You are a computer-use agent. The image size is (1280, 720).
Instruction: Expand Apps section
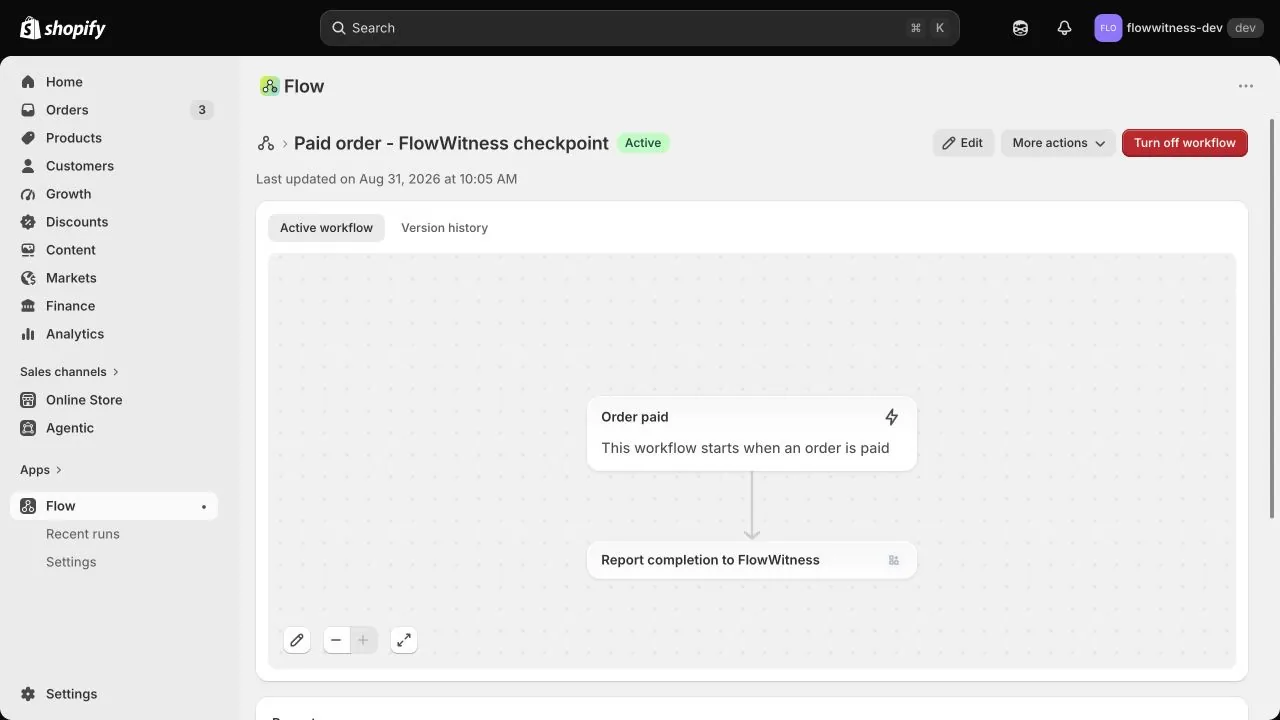point(41,470)
